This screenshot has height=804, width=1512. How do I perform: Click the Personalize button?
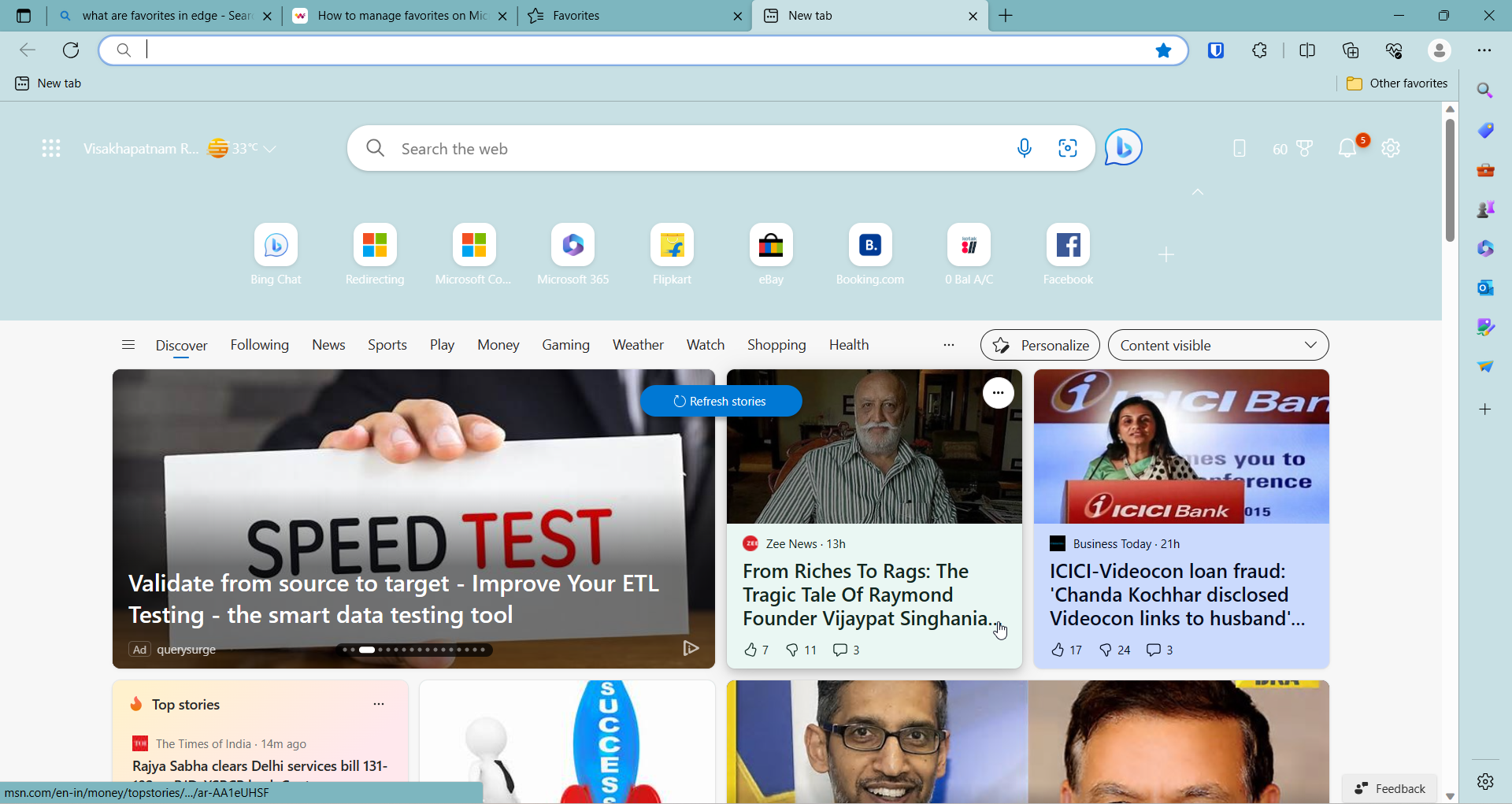click(1039, 345)
